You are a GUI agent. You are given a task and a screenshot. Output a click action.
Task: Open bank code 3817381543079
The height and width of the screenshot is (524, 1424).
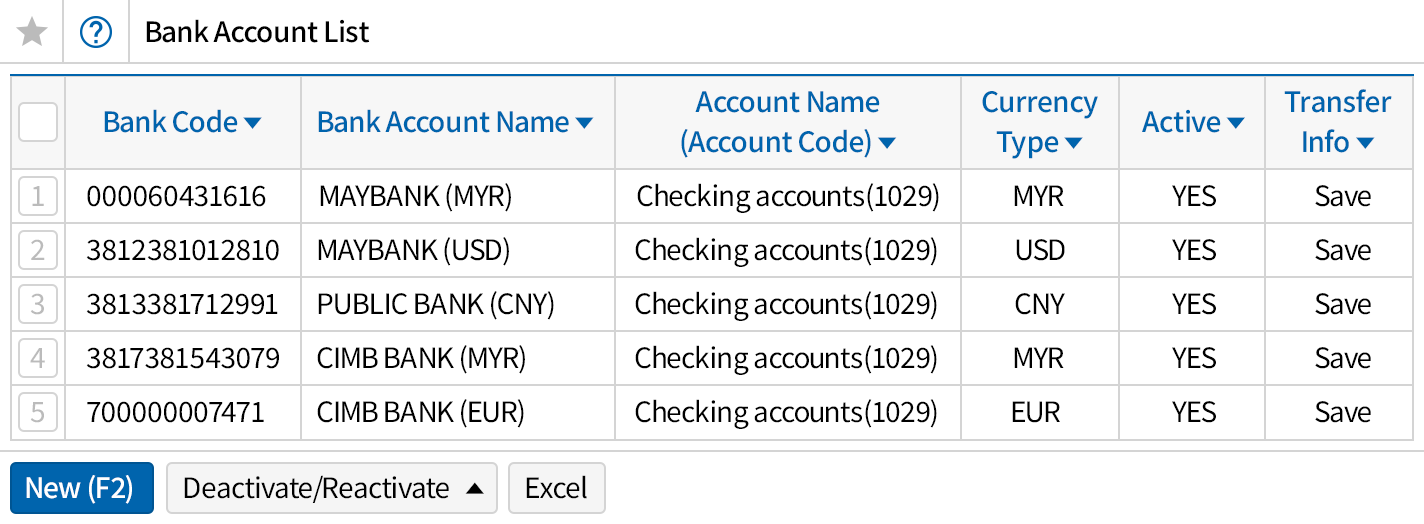[x=183, y=358]
